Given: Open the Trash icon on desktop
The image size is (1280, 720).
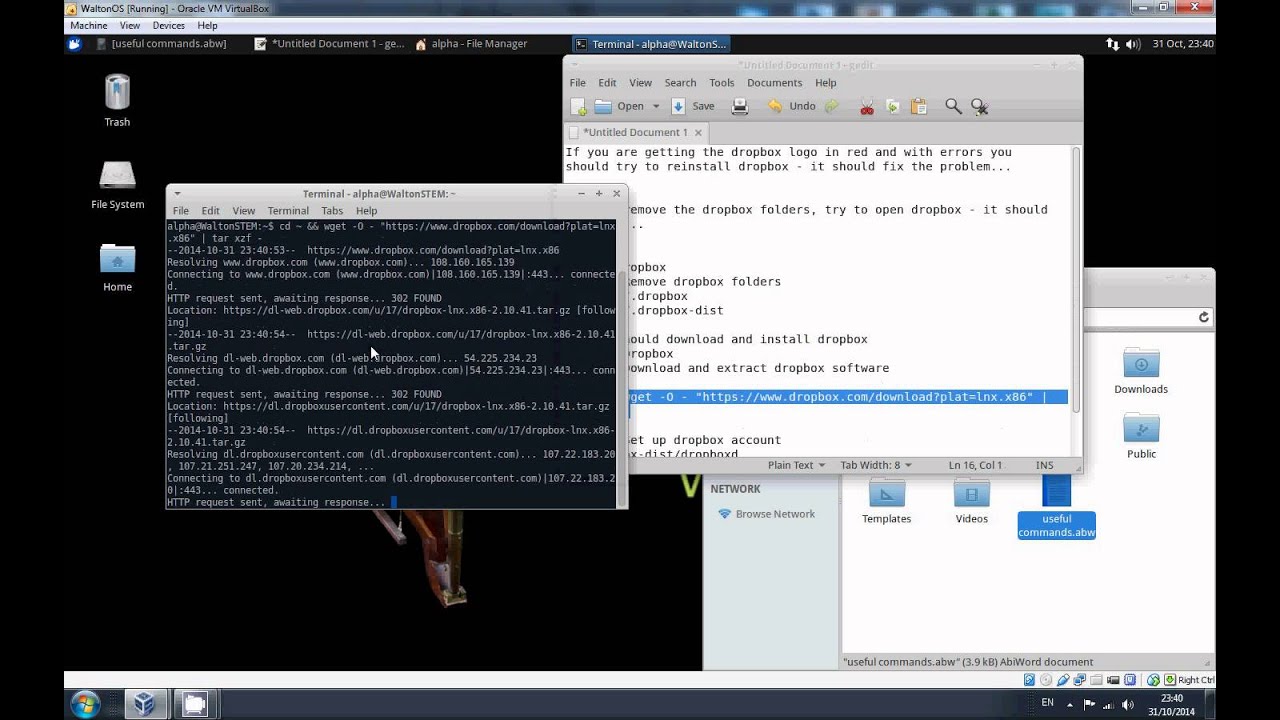Looking at the screenshot, I should 117,100.
